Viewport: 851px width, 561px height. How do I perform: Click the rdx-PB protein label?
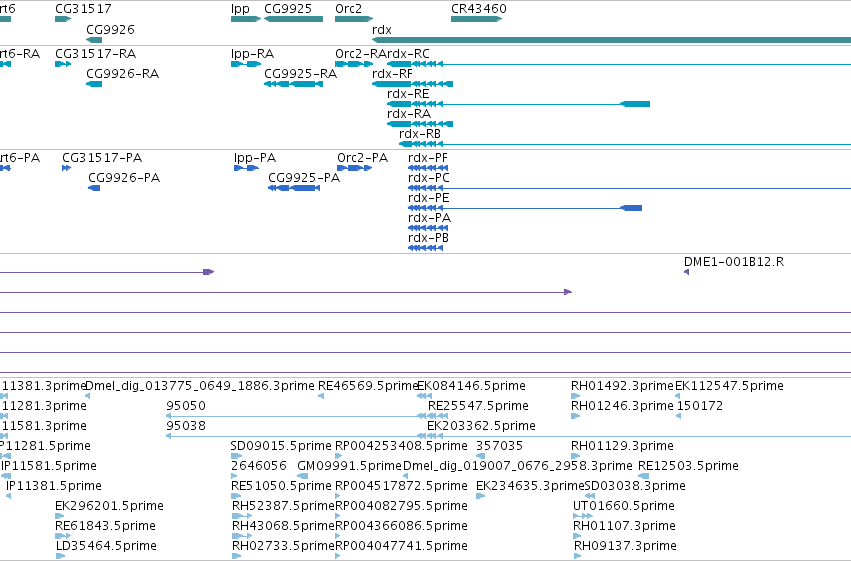428,238
